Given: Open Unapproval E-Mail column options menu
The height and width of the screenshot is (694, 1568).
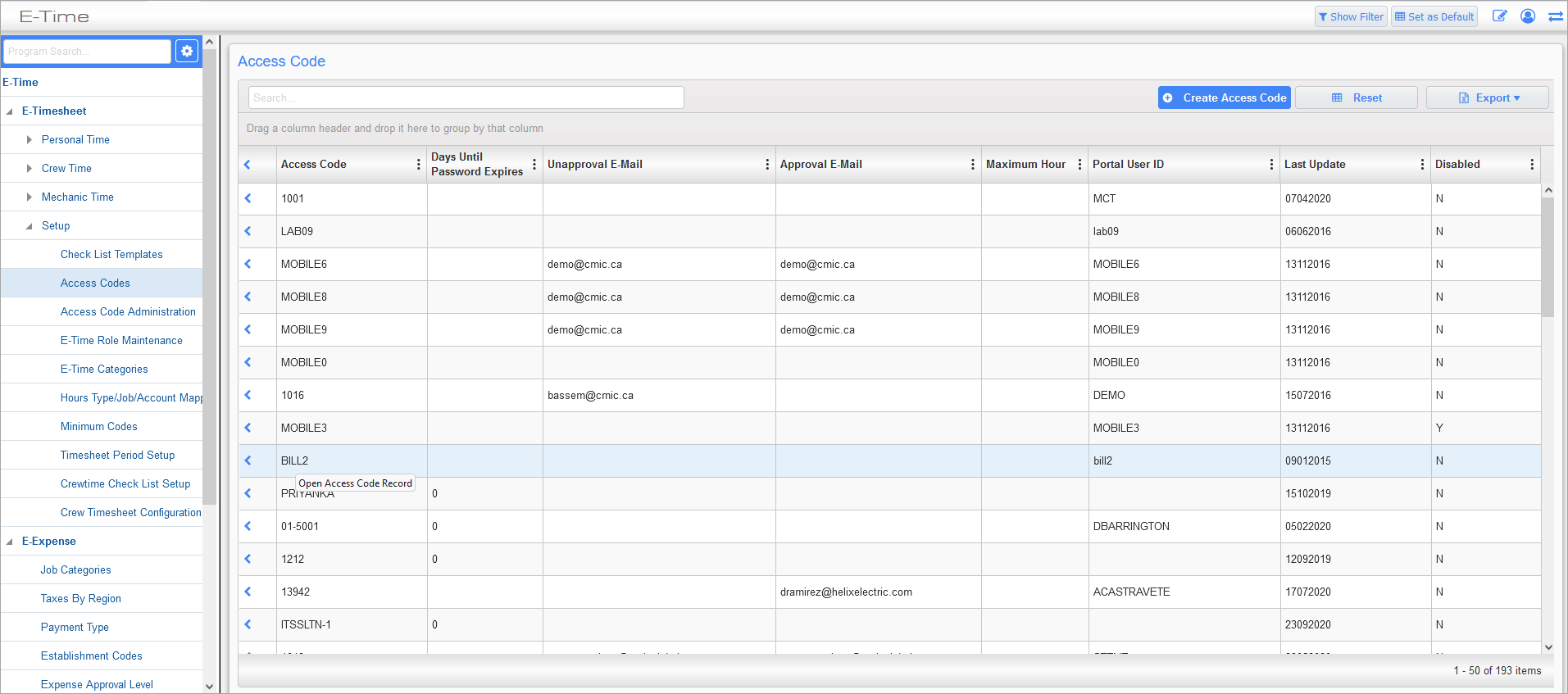Looking at the screenshot, I should point(767,165).
